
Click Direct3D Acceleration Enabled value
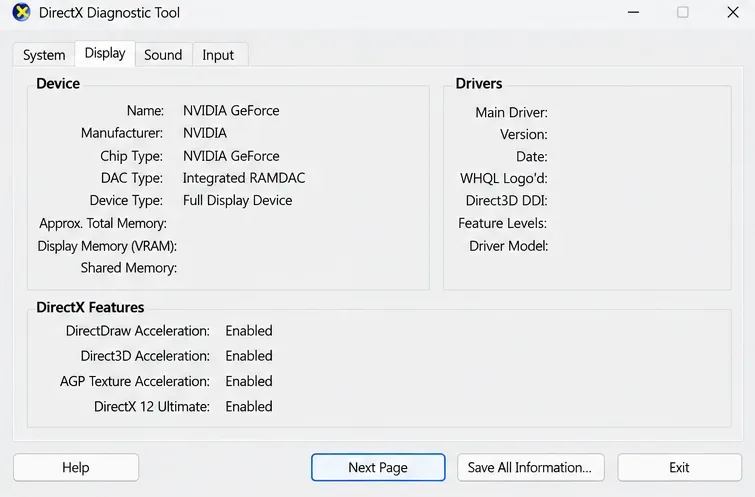249,356
